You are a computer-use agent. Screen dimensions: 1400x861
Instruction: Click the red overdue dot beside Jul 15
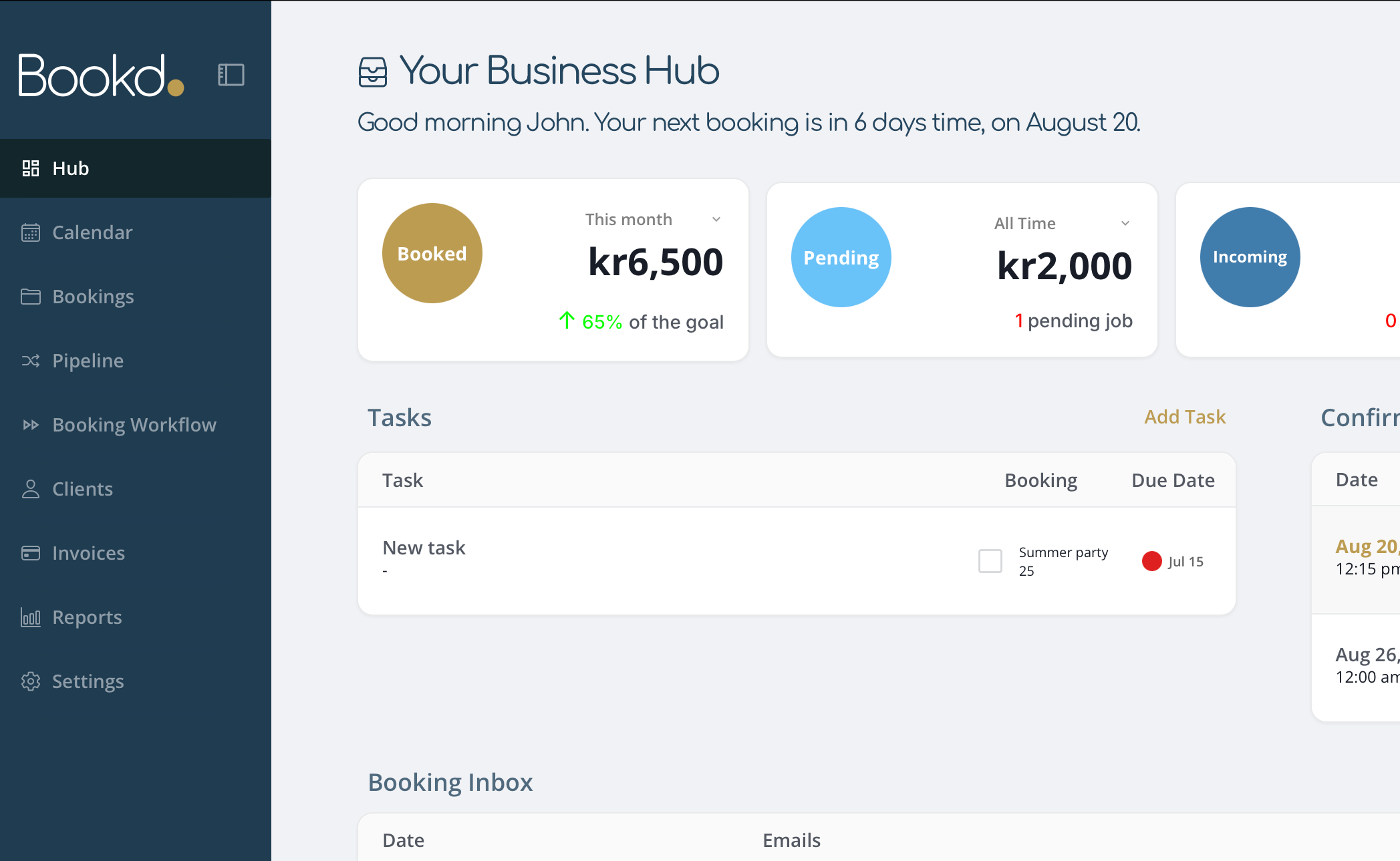tap(1151, 561)
